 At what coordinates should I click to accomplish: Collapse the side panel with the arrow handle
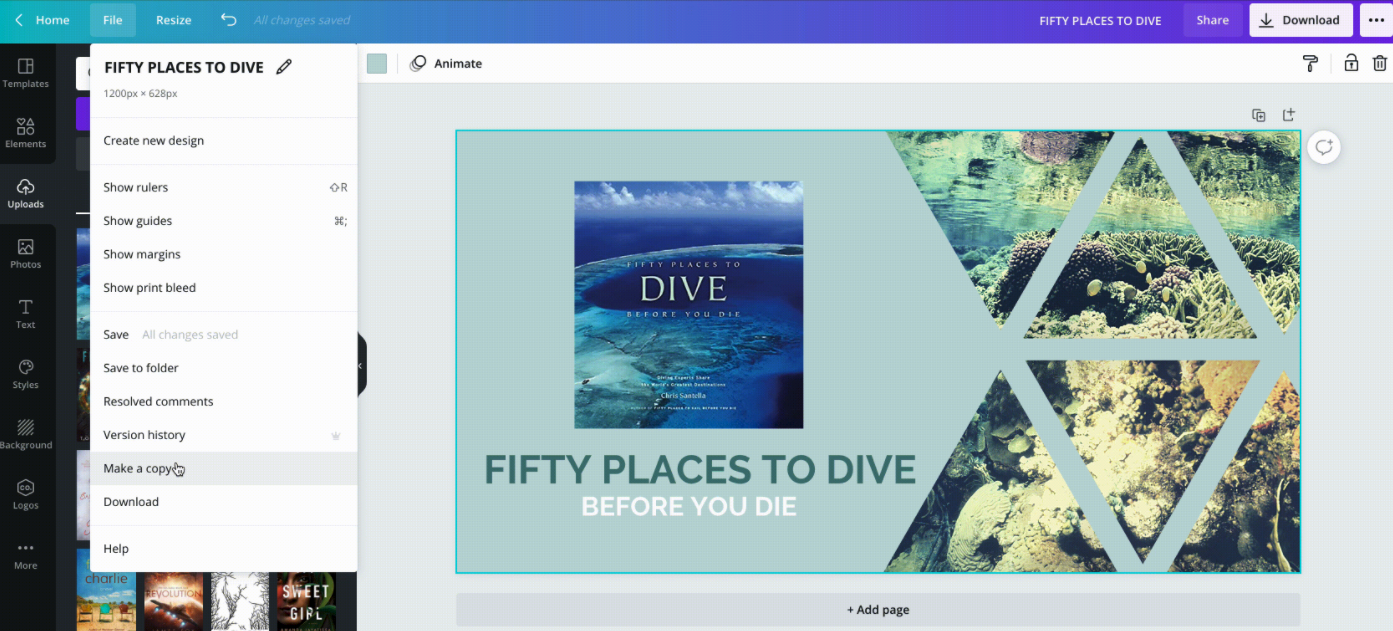(361, 366)
